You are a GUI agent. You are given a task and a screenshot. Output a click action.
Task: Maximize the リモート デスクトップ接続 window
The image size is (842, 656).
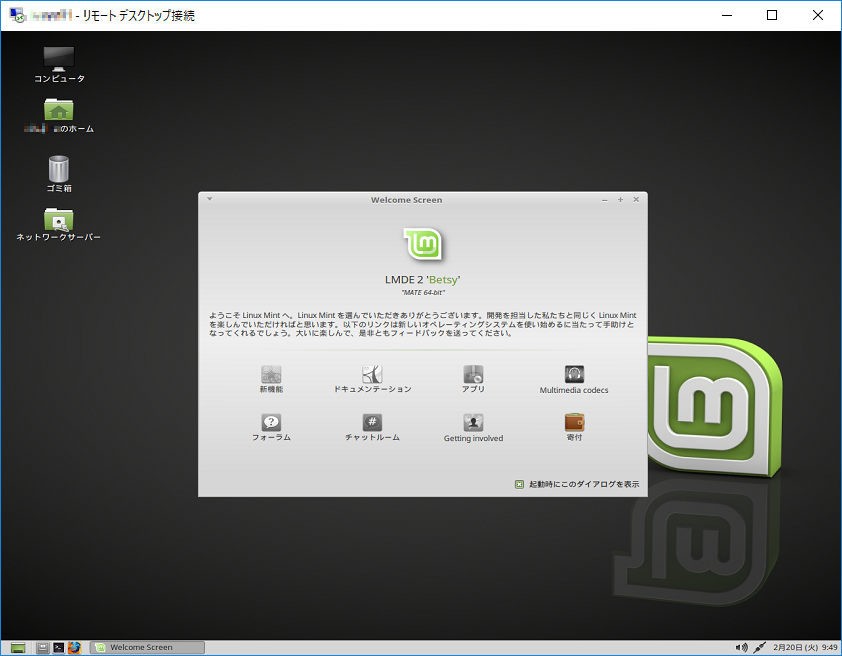[772, 15]
